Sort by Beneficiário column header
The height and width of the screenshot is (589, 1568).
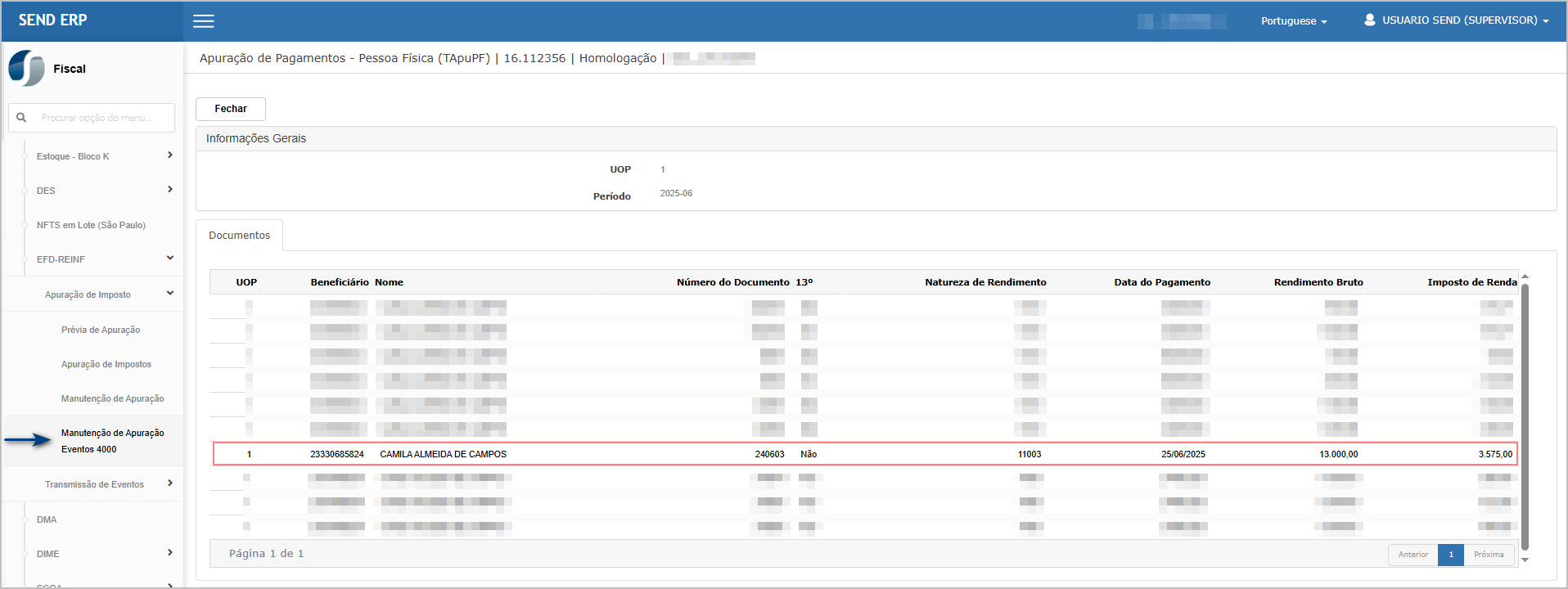(x=340, y=282)
